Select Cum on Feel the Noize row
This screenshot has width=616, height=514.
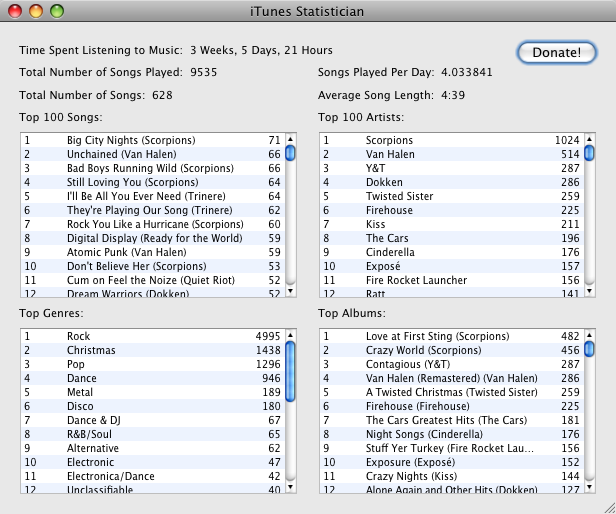pos(153,280)
